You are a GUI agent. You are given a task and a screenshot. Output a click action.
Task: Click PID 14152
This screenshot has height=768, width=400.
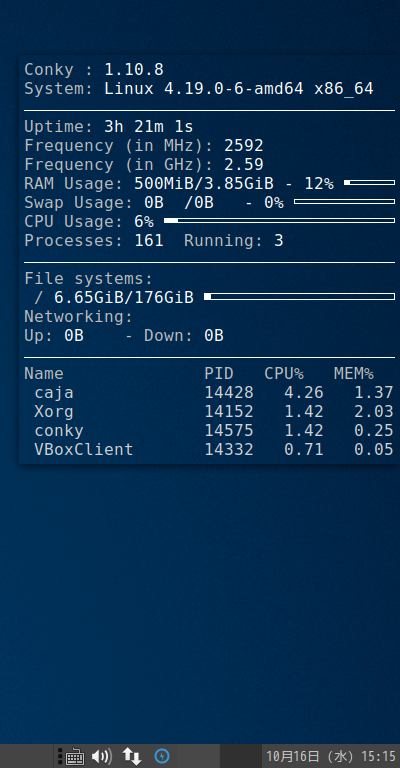(229, 411)
